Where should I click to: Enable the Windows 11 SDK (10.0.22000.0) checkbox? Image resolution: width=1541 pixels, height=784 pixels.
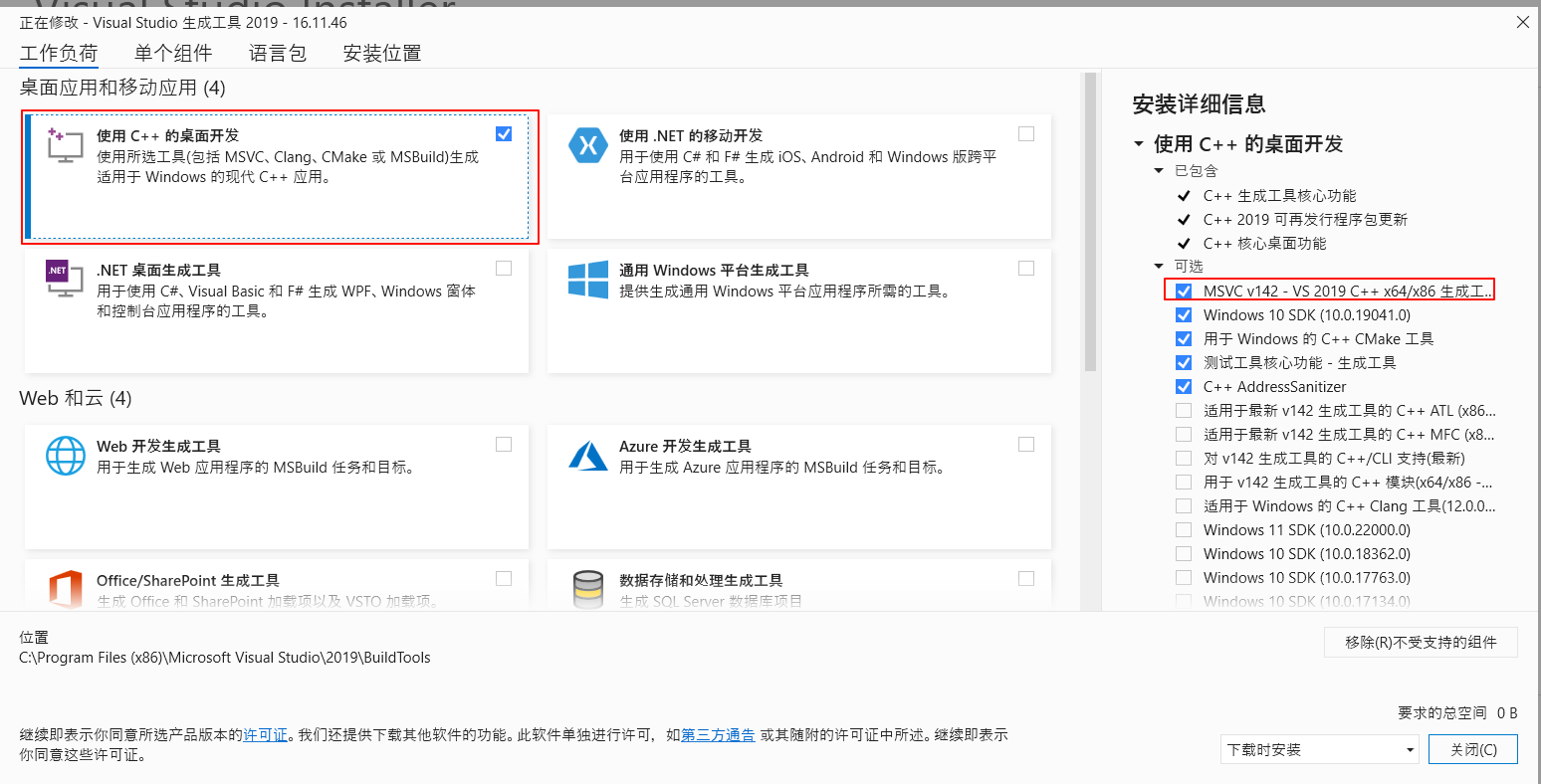tap(1184, 530)
